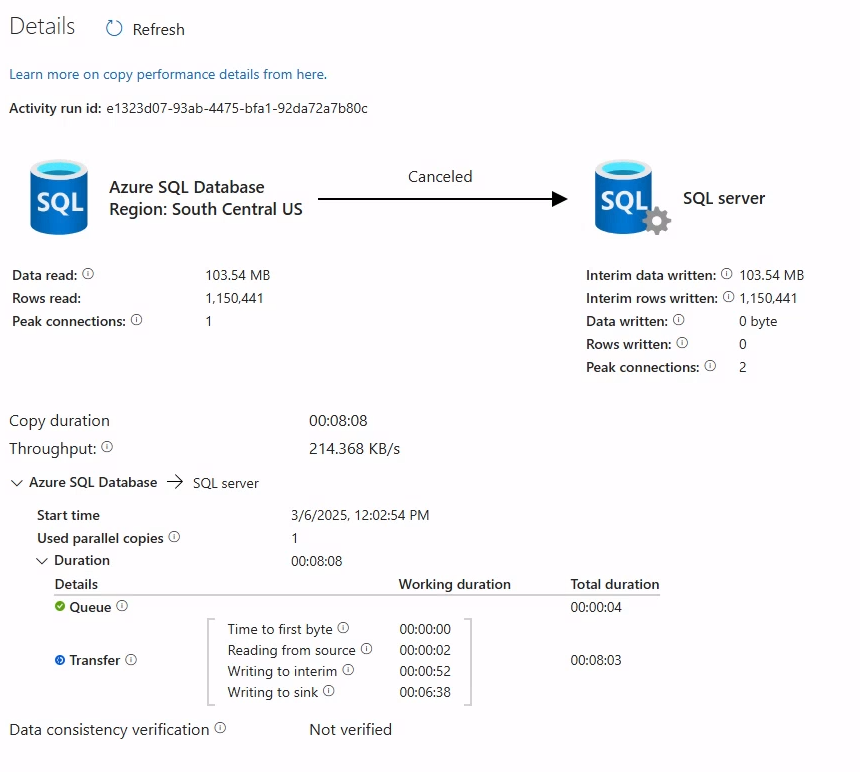860x772 pixels.
Task: Click the 0 byte Data written value
Action: click(758, 321)
